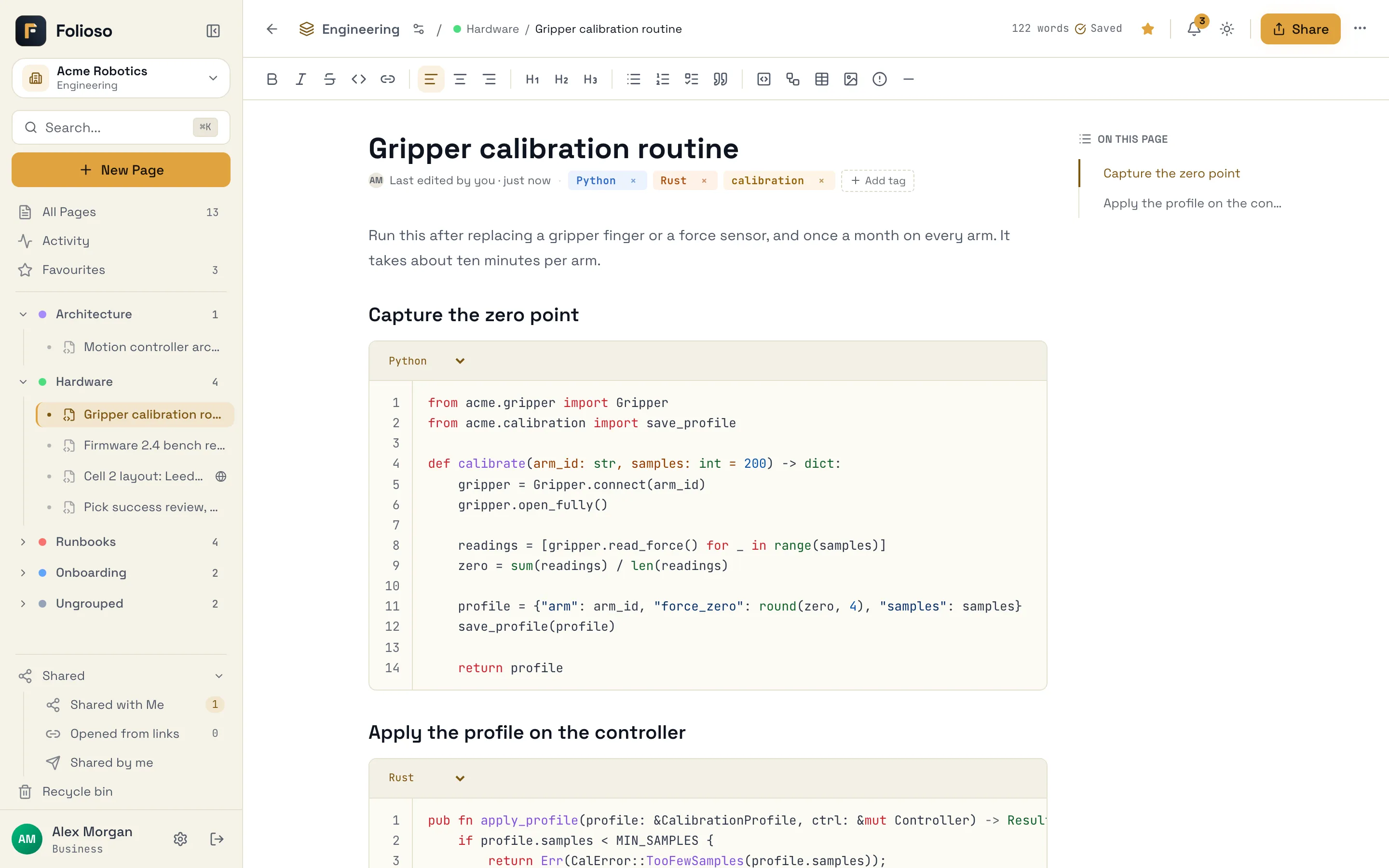This screenshot has width=1389, height=868.
Task: Open Recycle bin
Action: click(x=121, y=791)
